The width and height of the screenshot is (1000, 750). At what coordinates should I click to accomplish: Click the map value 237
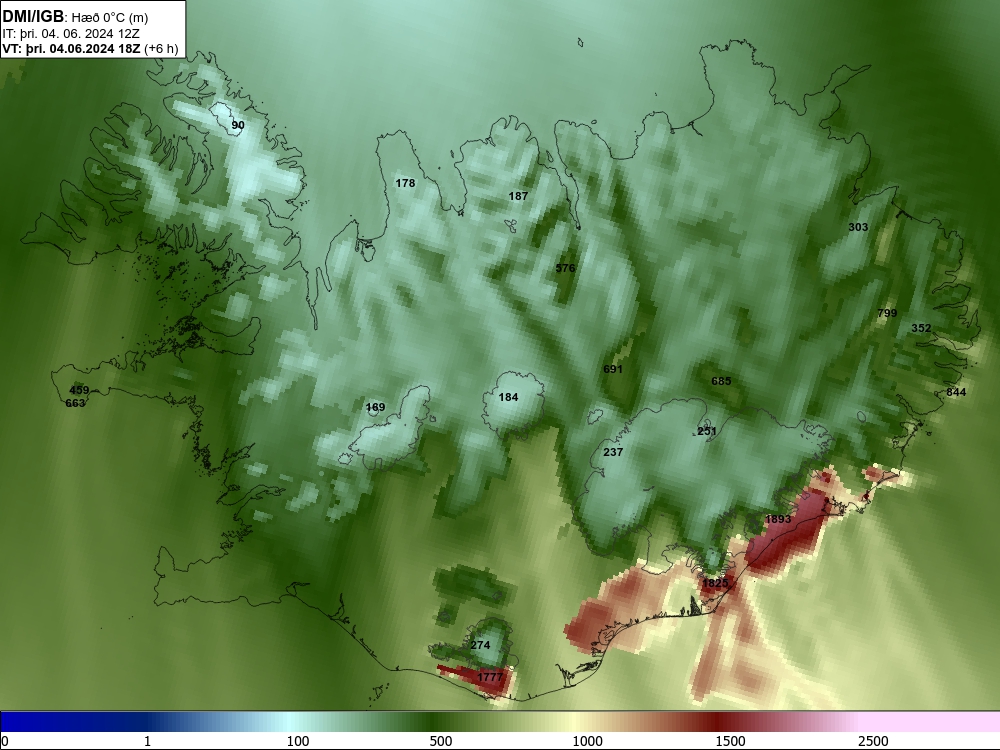[x=613, y=452]
